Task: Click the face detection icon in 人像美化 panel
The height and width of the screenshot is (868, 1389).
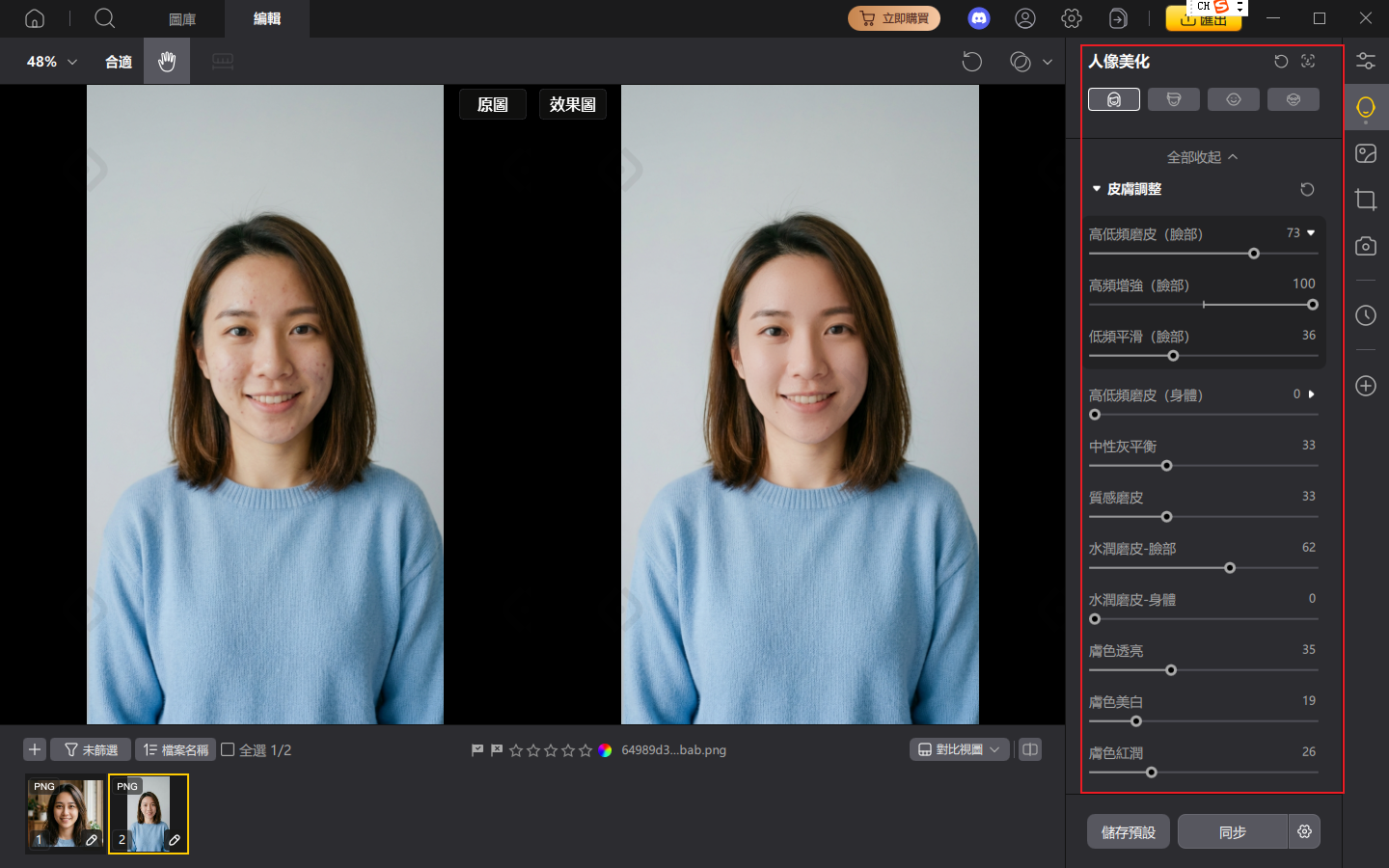Action: click(1308, 61)
